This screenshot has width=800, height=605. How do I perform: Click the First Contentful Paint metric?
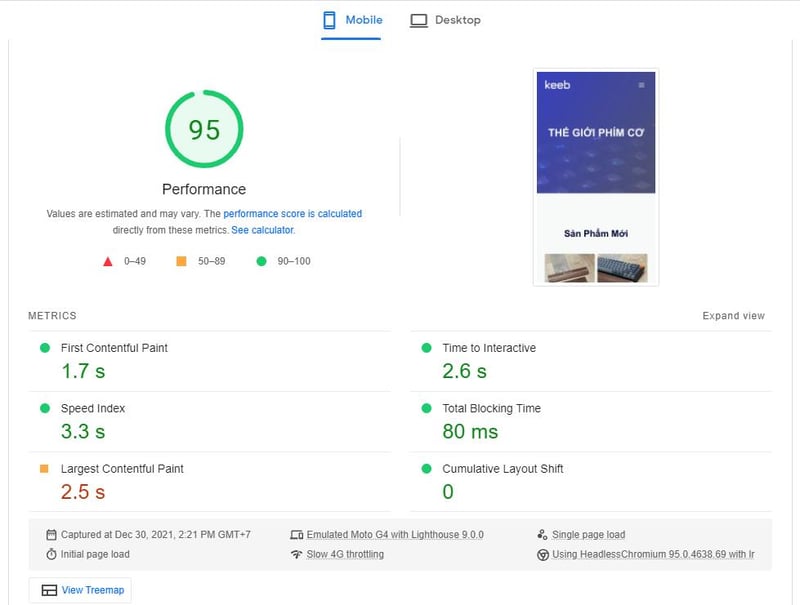tap(114, 348)
